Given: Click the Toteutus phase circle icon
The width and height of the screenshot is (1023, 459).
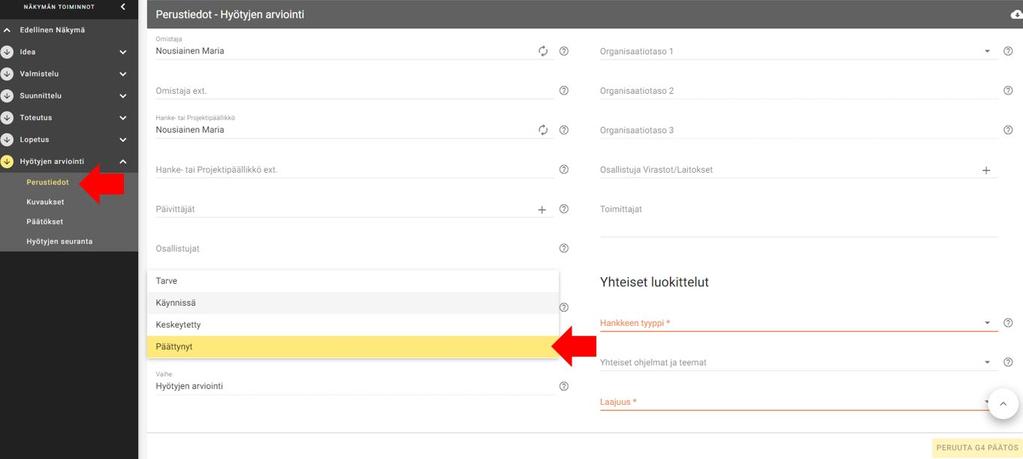Looking at the screenshot, I should pyautogui.click(x=7, y=117).
